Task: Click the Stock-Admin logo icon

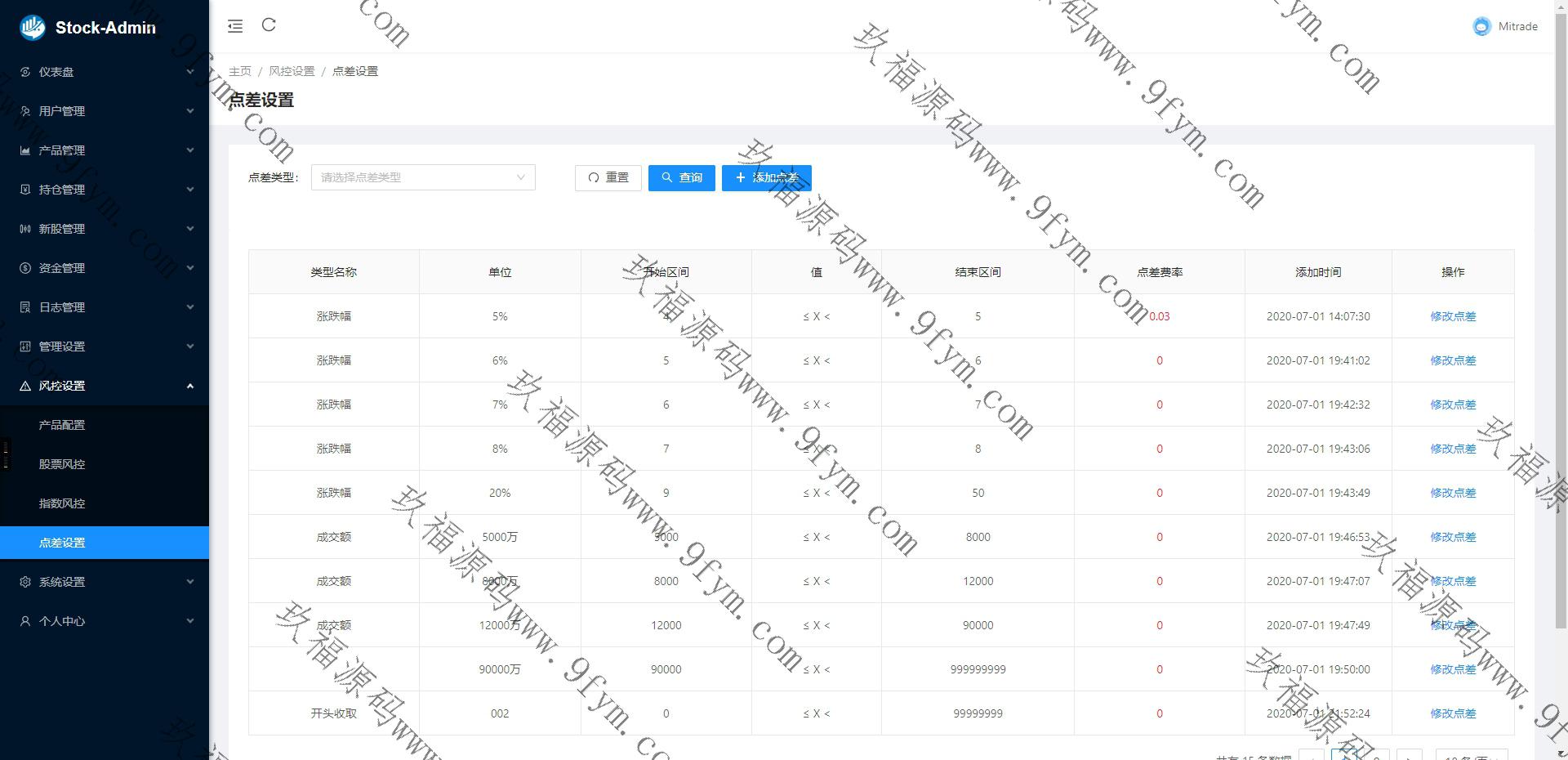Action: coord(33,27)
